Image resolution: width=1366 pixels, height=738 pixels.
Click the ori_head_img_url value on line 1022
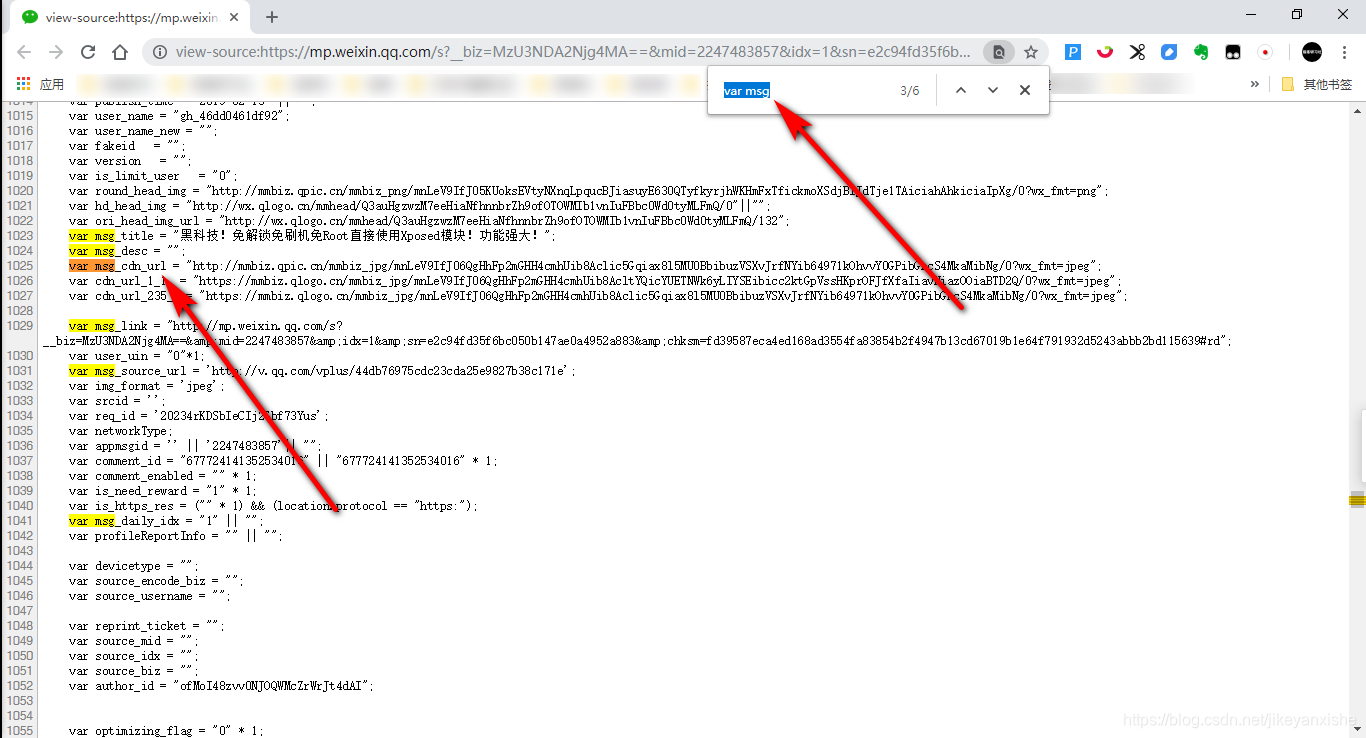pos(506,220)
